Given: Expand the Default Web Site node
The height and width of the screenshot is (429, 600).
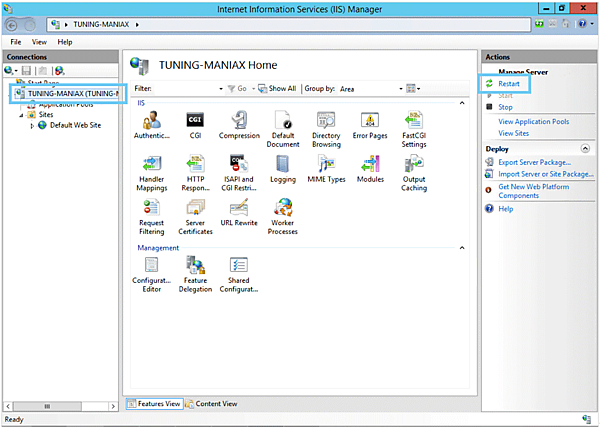Looking at the screenshot, I should point(32,125).
